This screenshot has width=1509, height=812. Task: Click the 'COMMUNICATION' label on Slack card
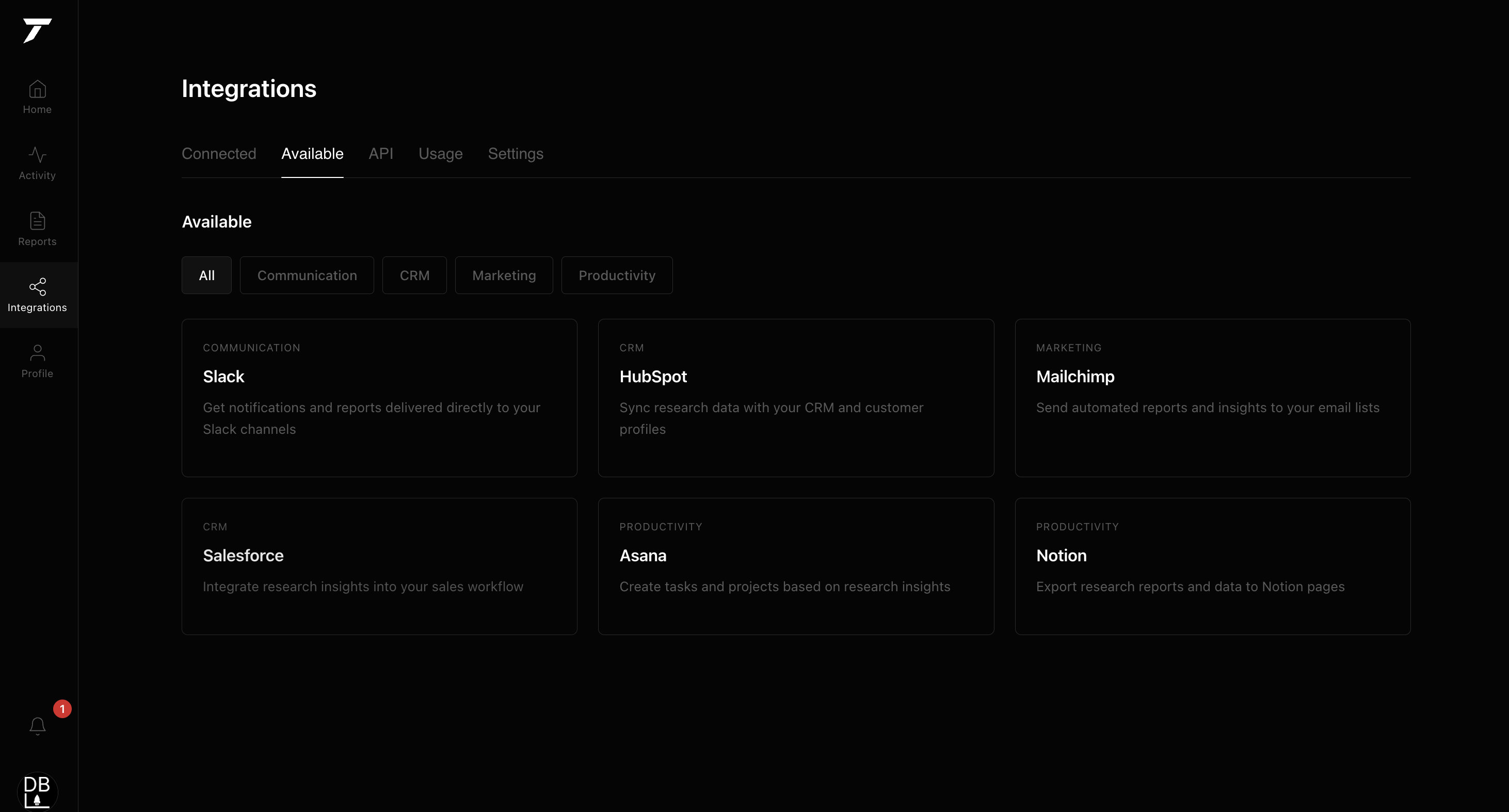[x=251, y=348]
